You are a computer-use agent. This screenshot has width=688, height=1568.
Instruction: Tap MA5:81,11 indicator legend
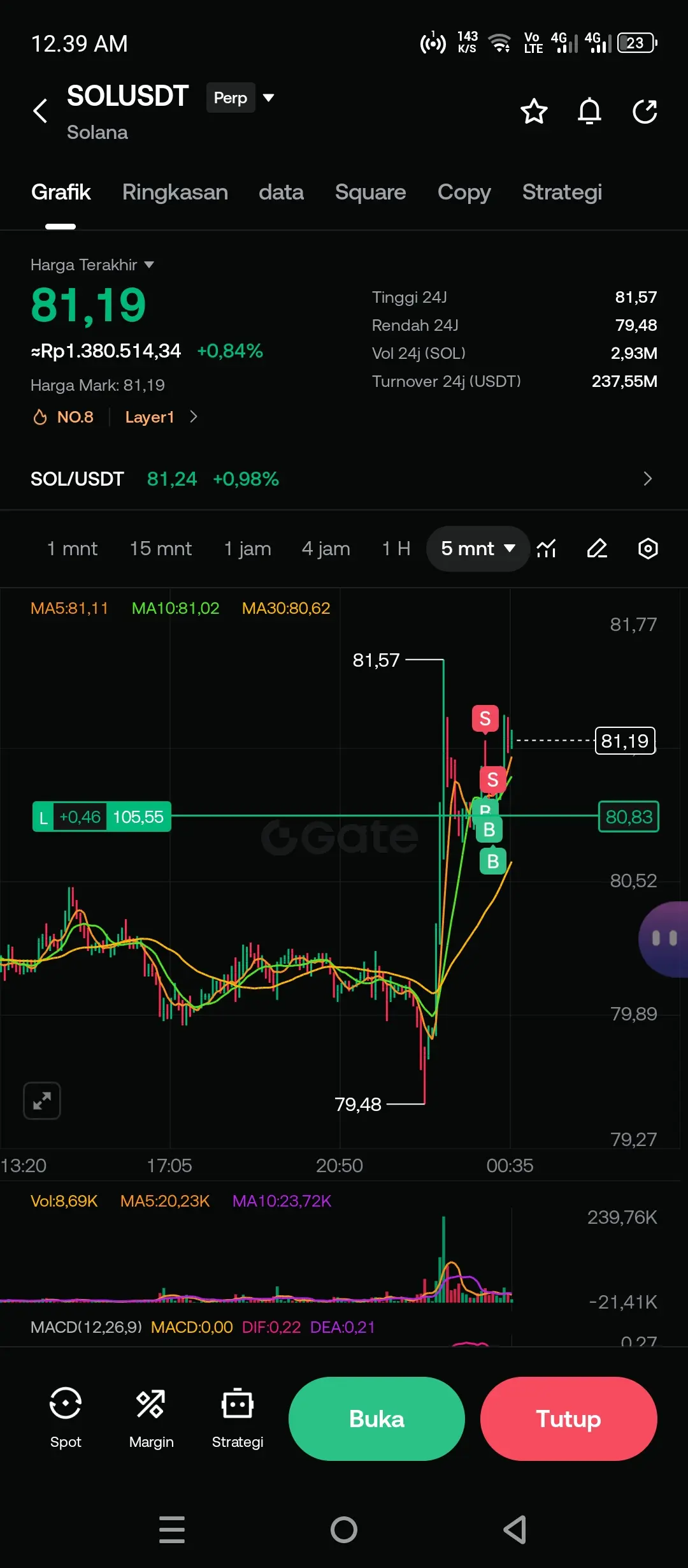pos(69,608)
